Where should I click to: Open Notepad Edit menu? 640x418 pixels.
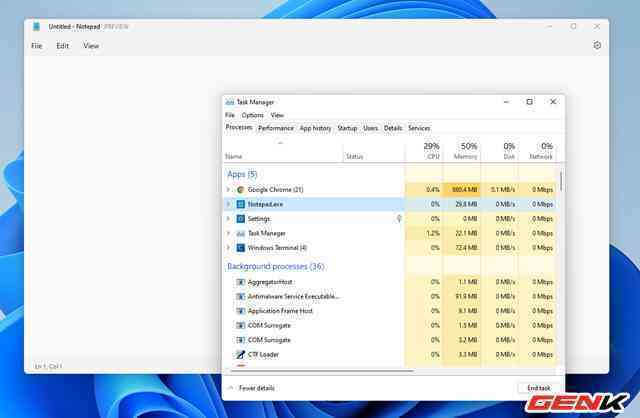click(x=62, y=46)
